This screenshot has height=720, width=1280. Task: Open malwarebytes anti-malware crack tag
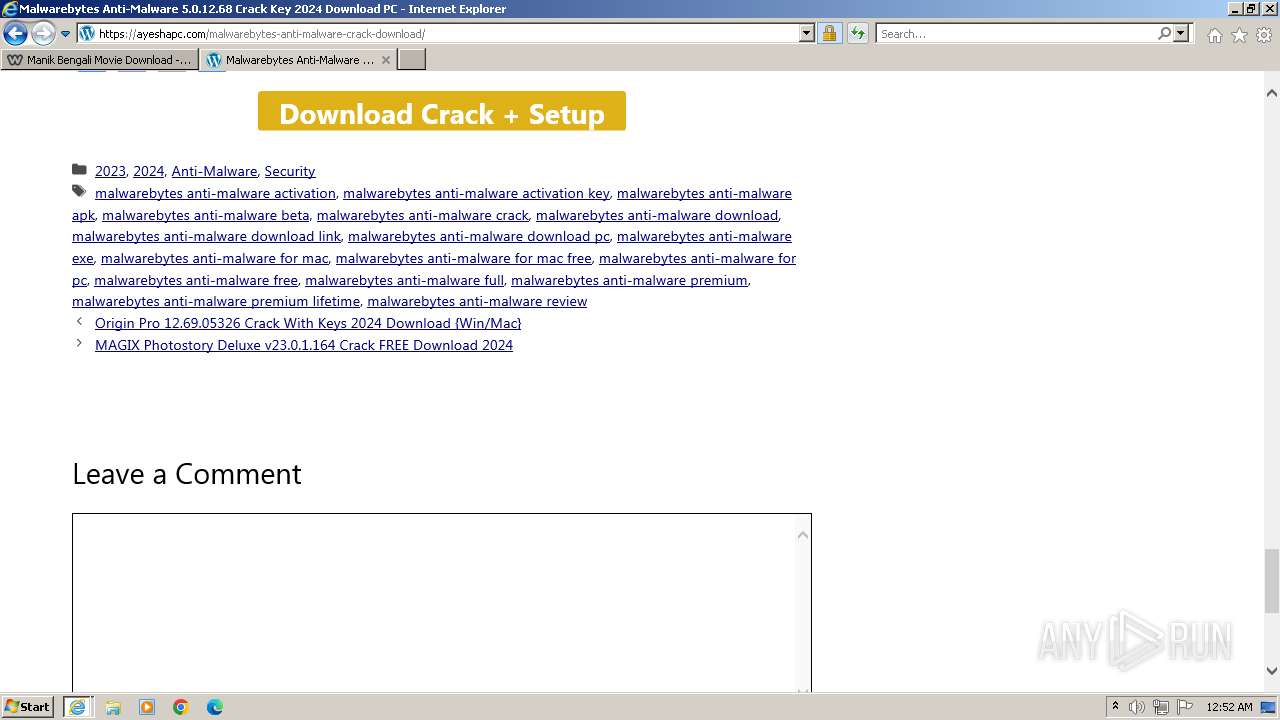point(422,215)
